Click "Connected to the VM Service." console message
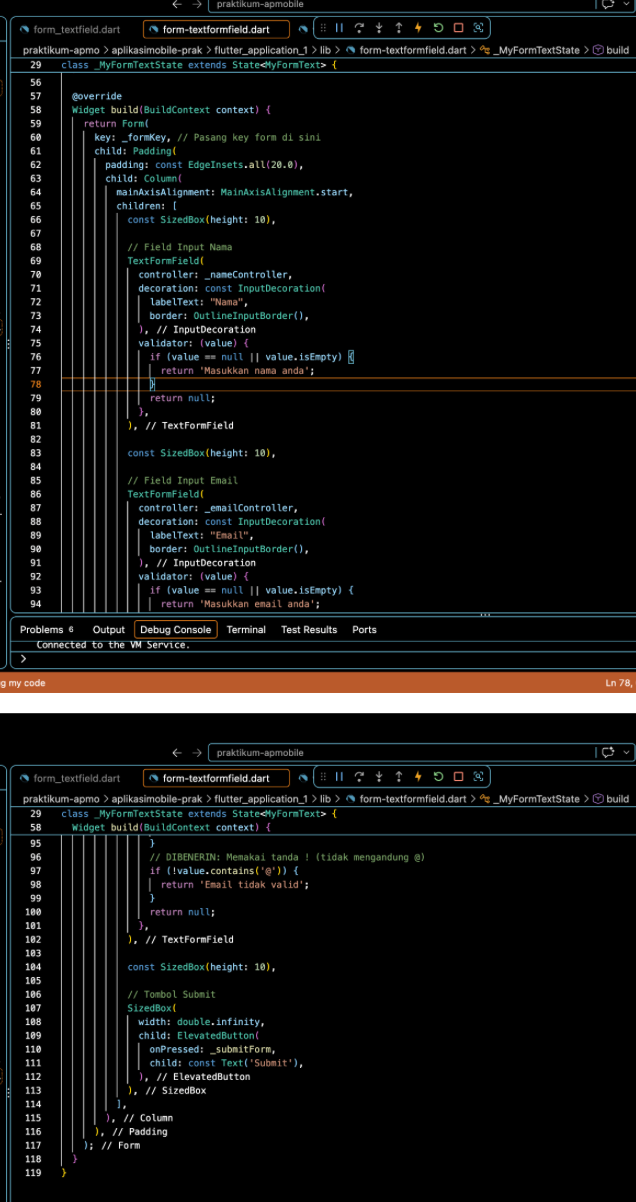636x1202 pixels. [x=113, y=645]
